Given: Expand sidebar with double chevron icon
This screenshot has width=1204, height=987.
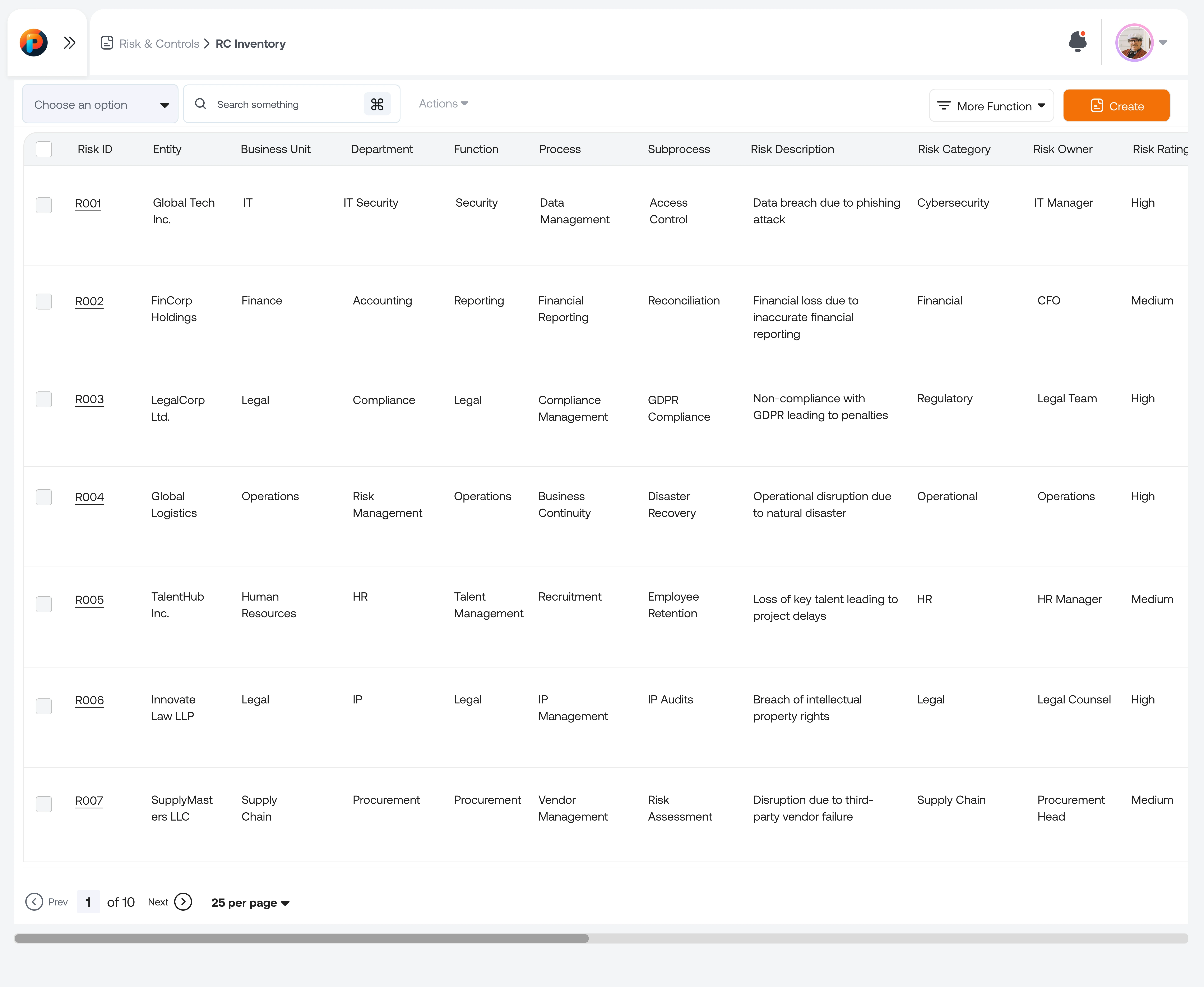Looking at the screenshot, I should click(69, 43).
